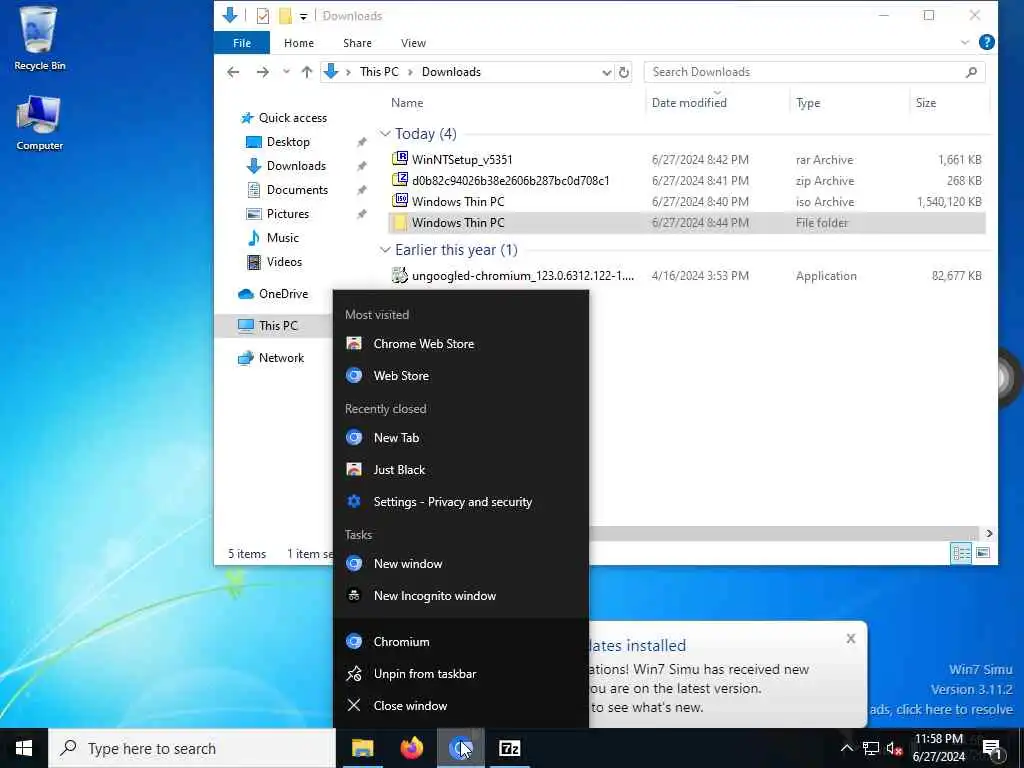Go back in Explorer navigation
This screenshot has width=1024, height=768.
point(233,72)
